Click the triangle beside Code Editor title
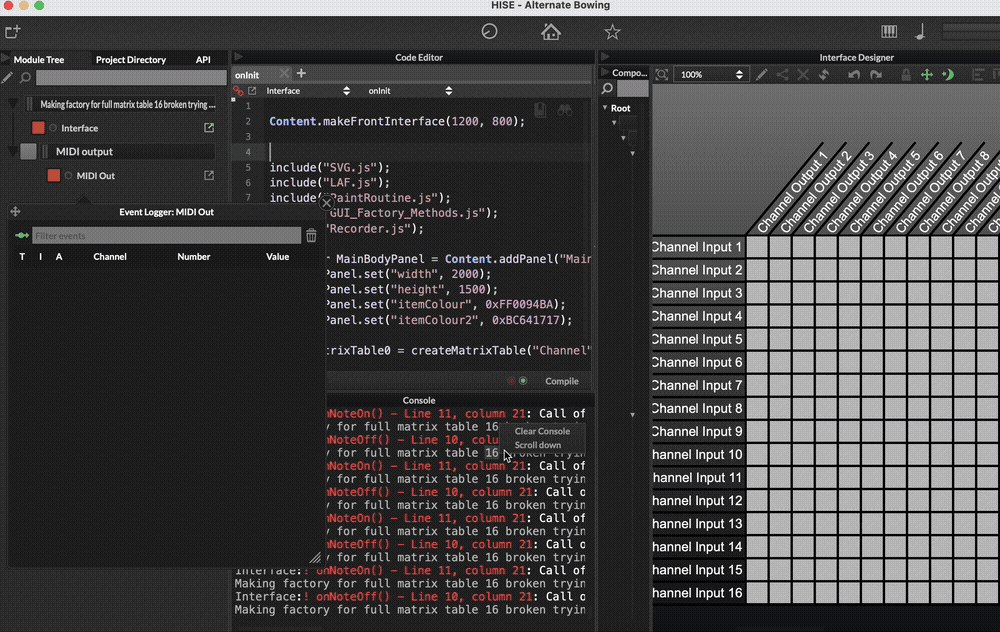This screenshot has height=632, width=1000. (239, 57)
